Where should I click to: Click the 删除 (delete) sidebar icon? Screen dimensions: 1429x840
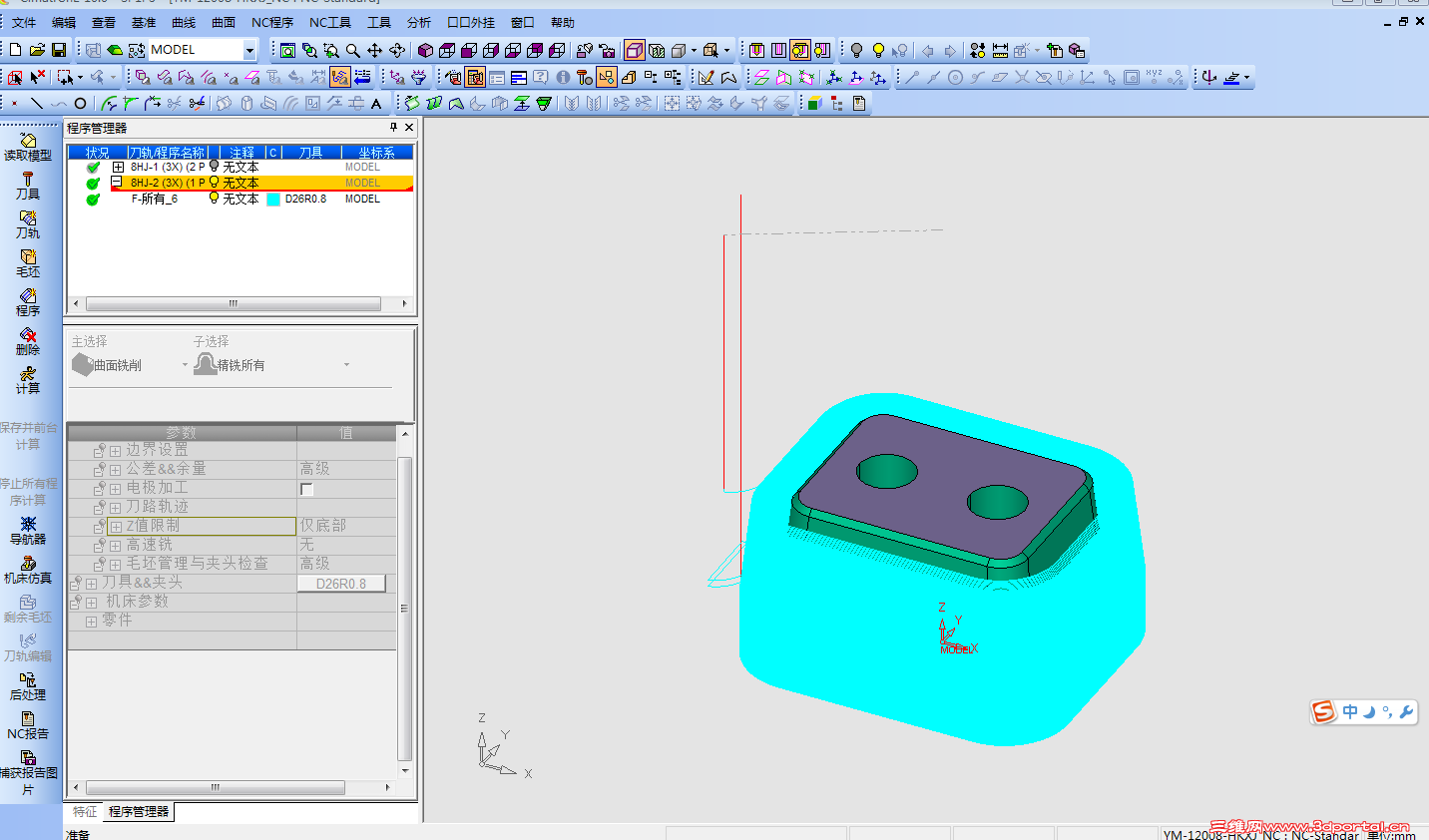click(x=28, y=341)
